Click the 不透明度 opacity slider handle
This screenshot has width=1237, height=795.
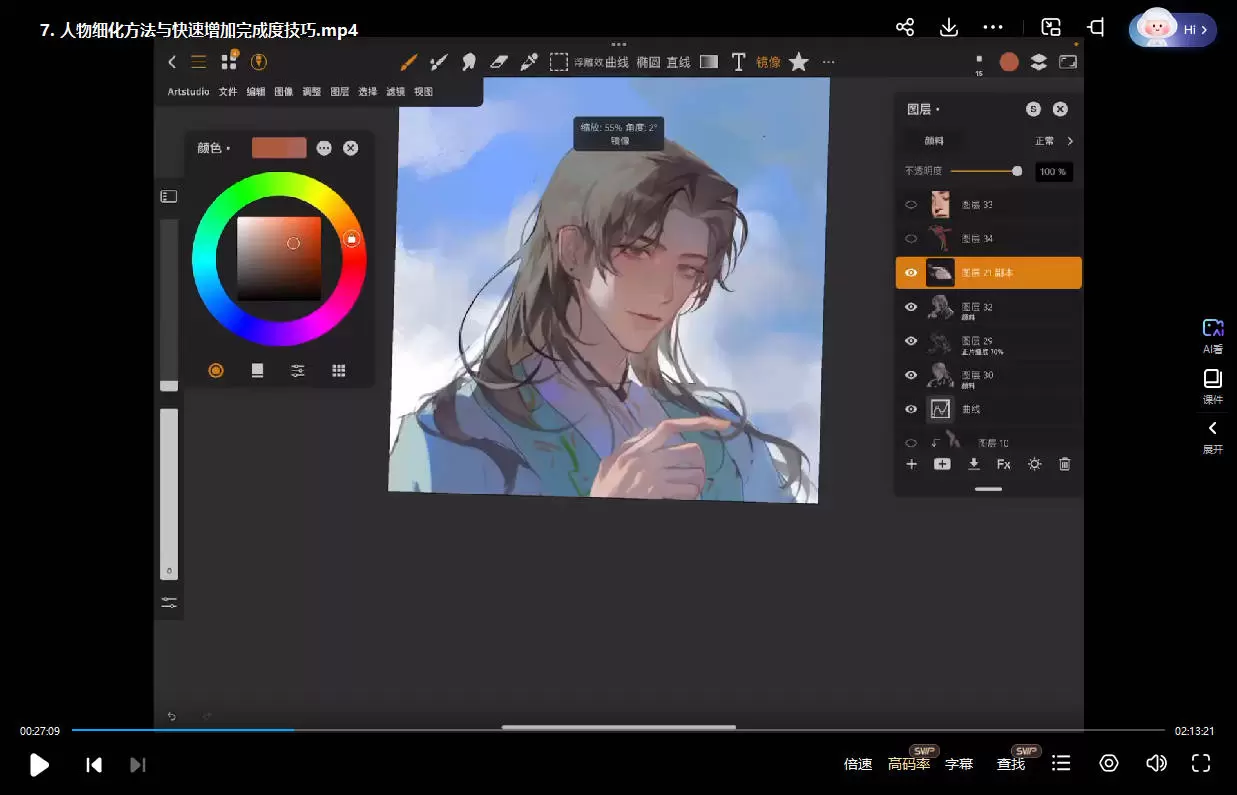(1017, 171)
